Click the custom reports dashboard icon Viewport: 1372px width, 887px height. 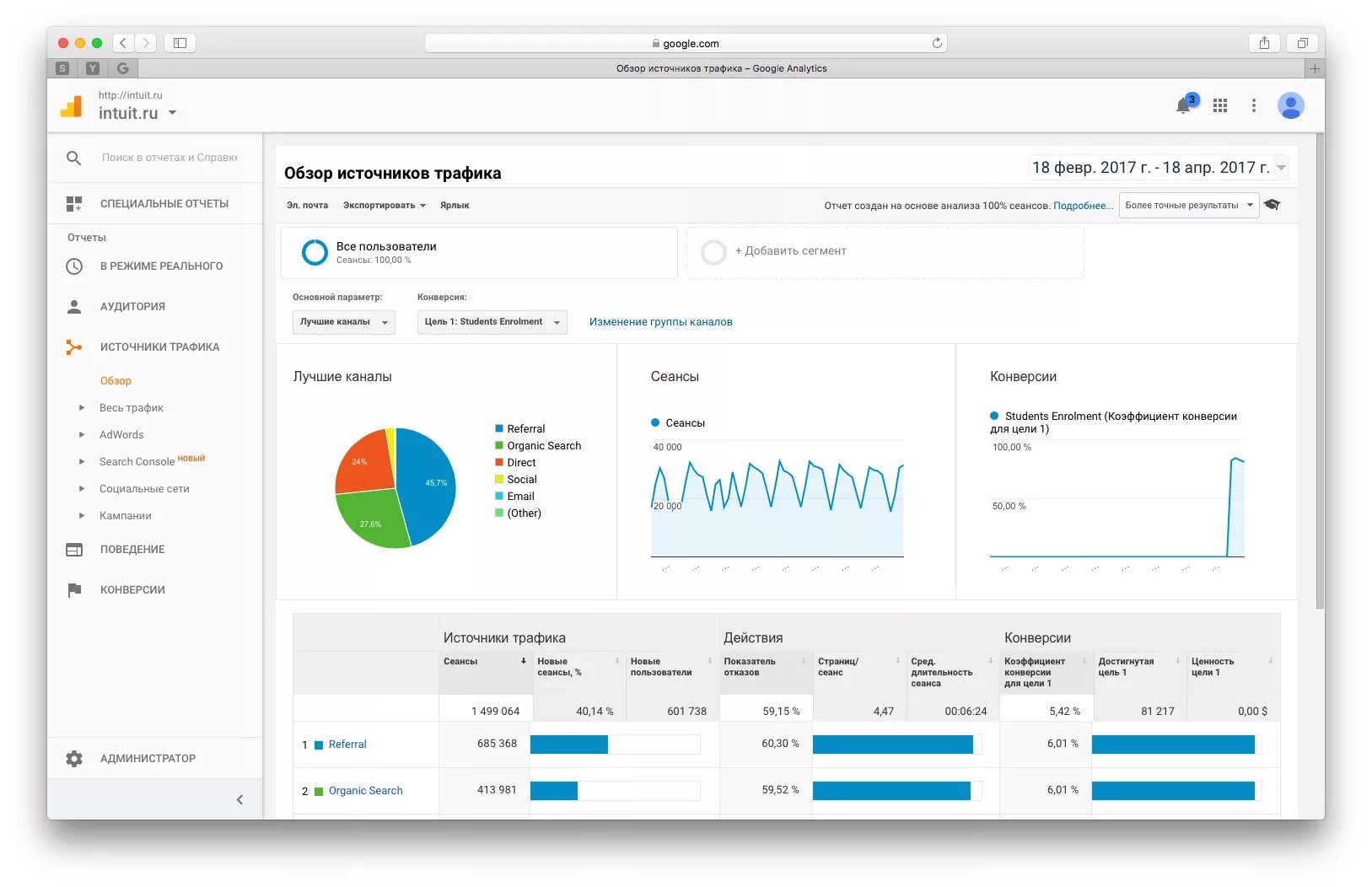pos(74,203)
